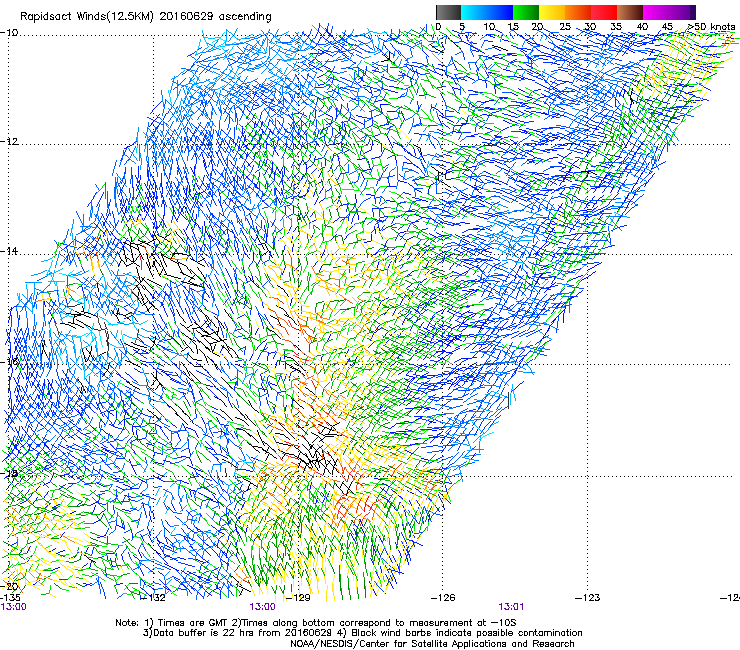This screenshot has height=650, width=740.
Task: Click the orange 25-30 knots color swatch
Action: (578, 12)
